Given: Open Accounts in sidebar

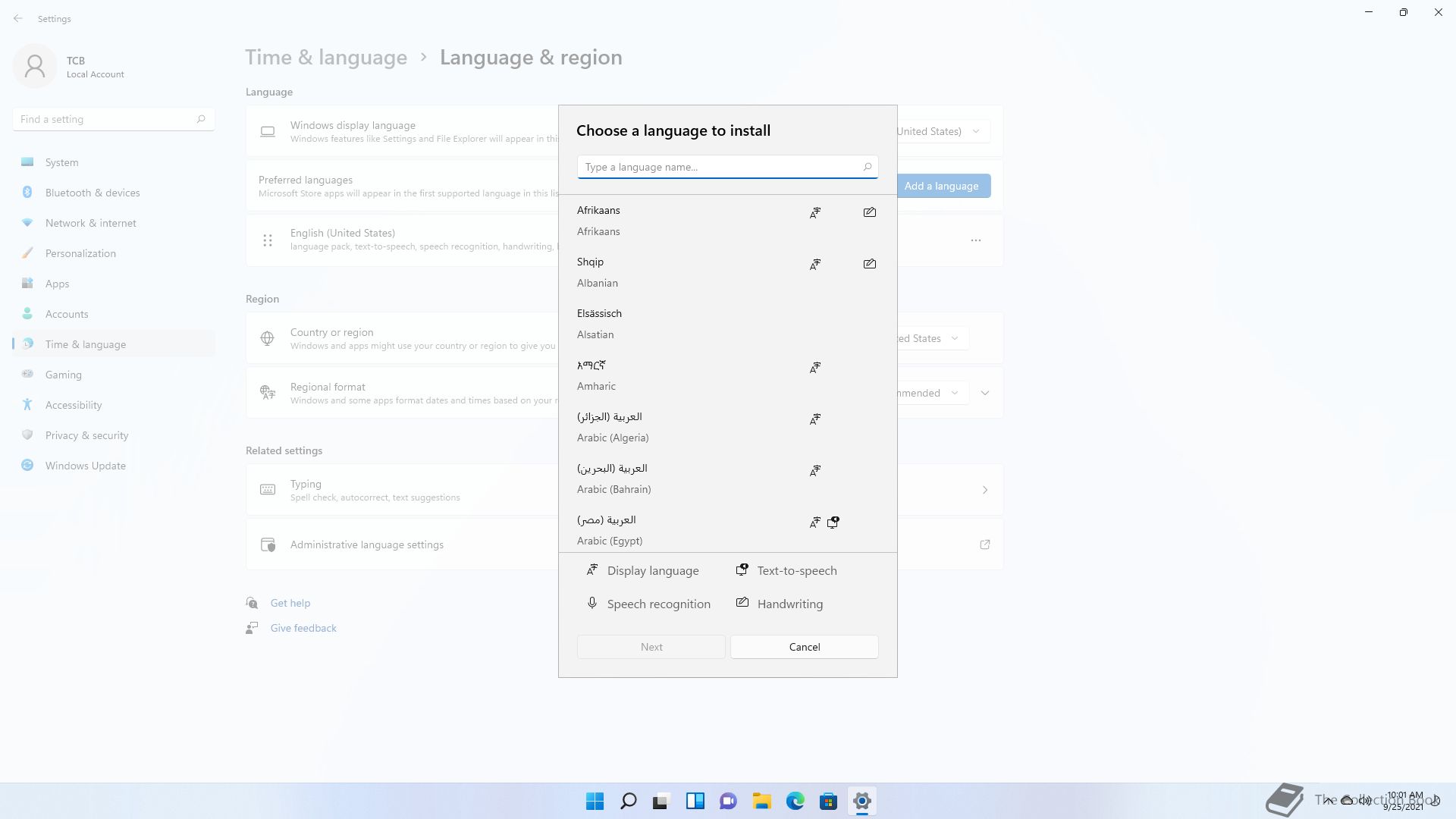Looking at the screenshot, I should click(x=114, y=314).
